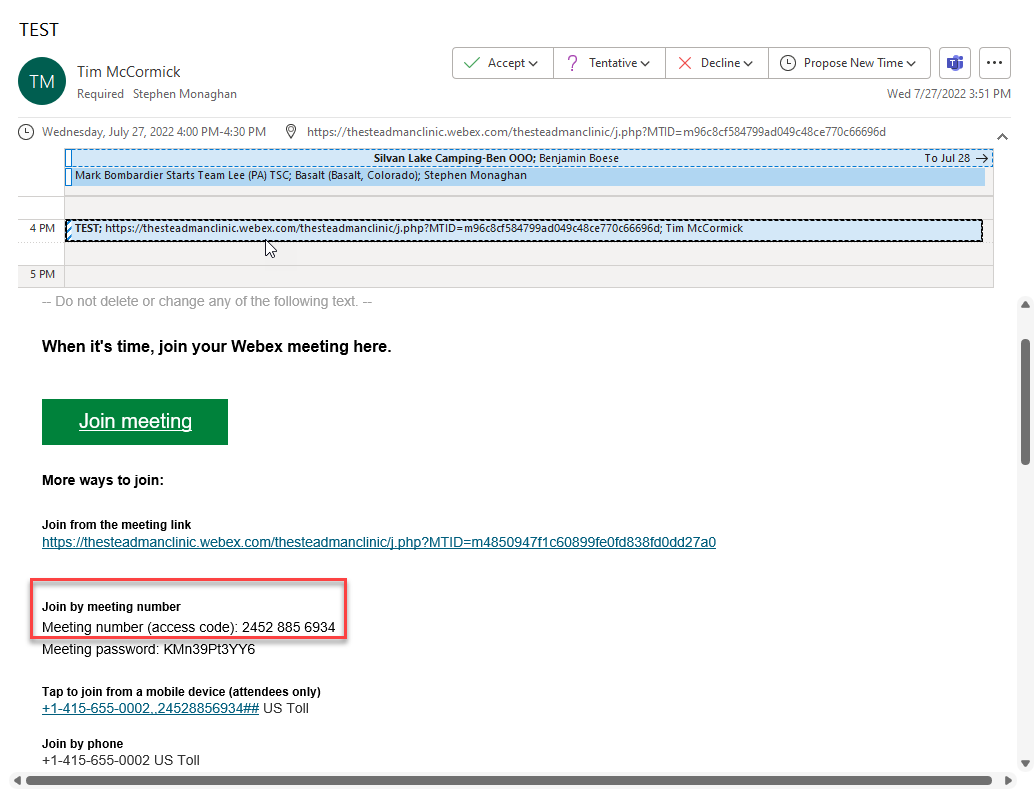Click the green Accept checkmark icon
Screen dimensions: 1034x789
pyautogui.click(x=471, y=63)
